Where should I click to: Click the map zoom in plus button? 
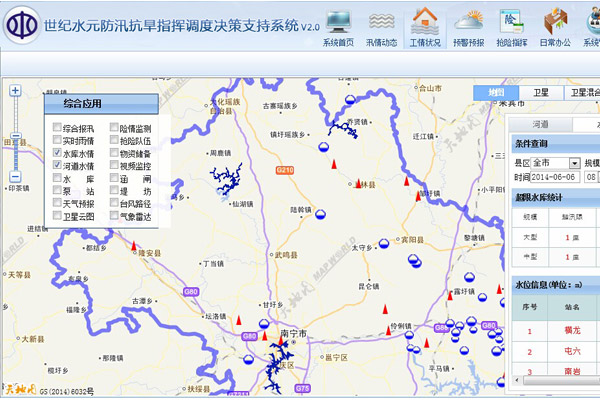pos(15,91)
